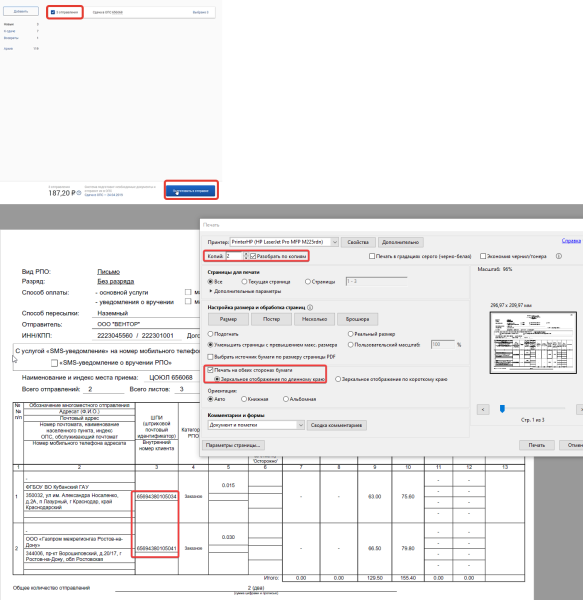Image resolution: width=583 pixels, height=600 pixels.
Task: Click the info icon next to the ink saving option
Action: 559,256
